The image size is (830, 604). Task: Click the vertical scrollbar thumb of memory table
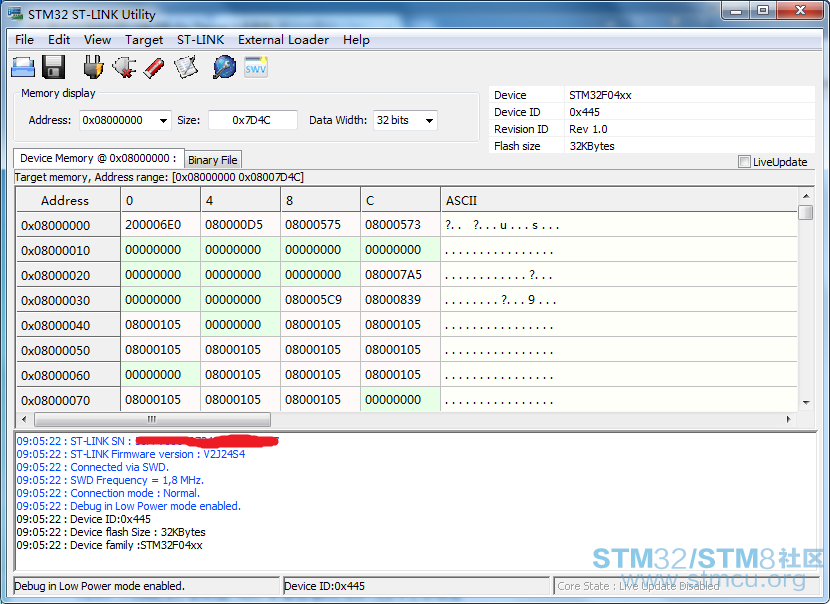806,212
